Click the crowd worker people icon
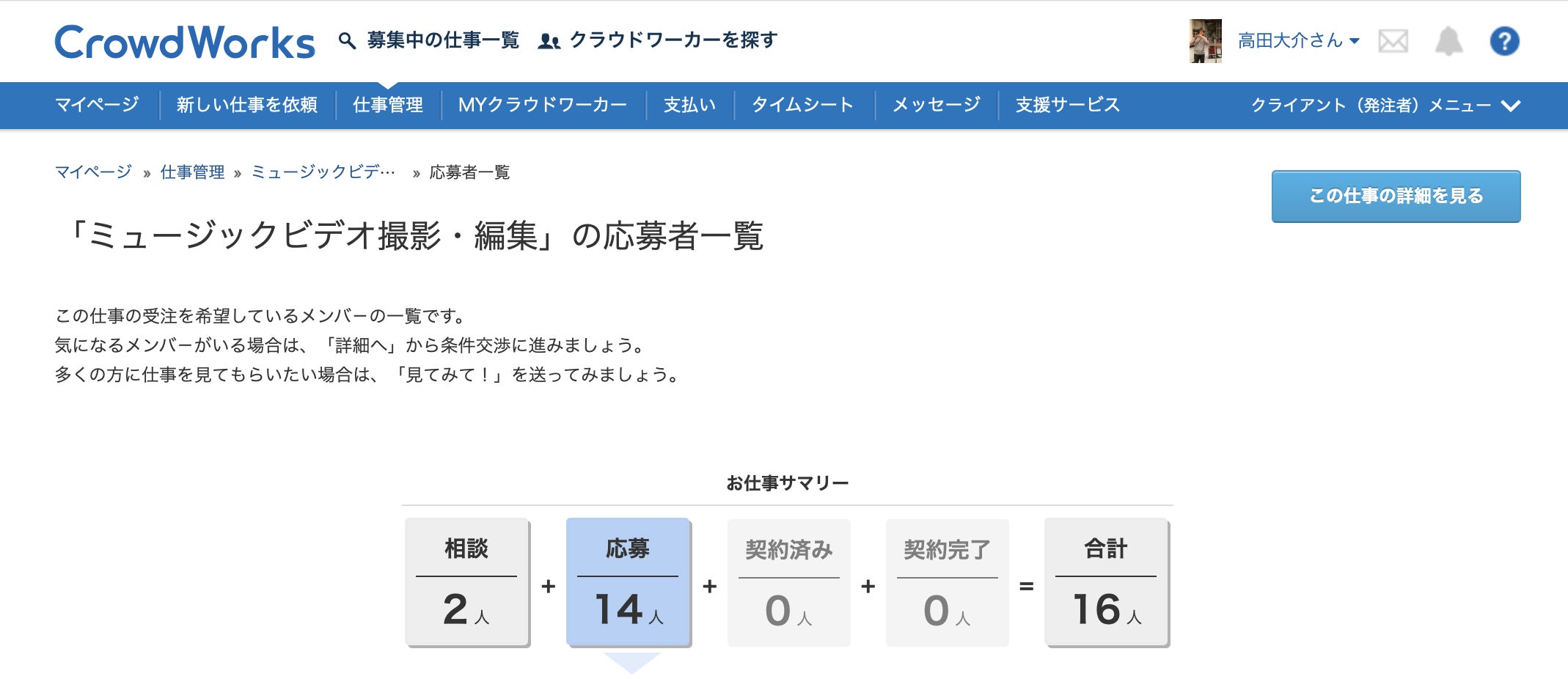This screenshot has height=679, width=1568. (x=549, y=41)
